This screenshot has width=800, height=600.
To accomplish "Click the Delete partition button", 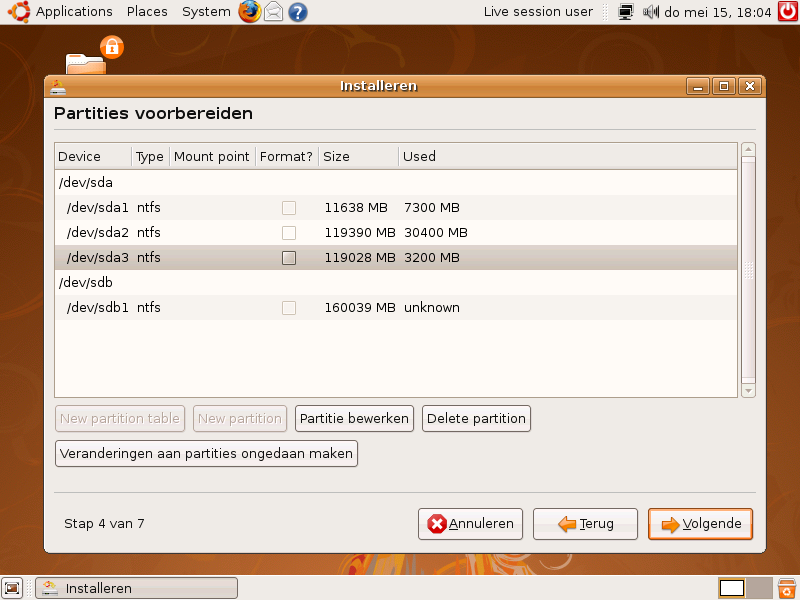I will [x=476, y=419].
